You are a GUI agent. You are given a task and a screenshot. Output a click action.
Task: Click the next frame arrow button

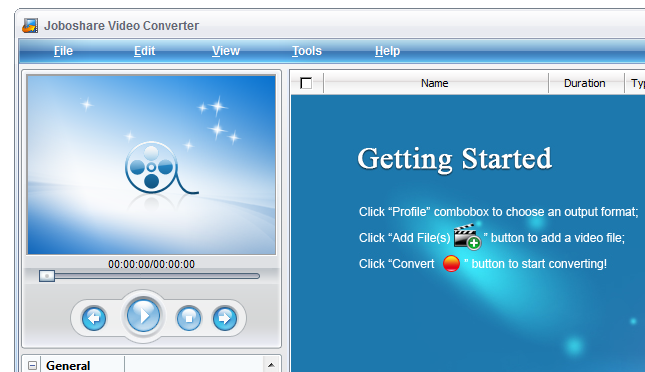pos(225,318)
